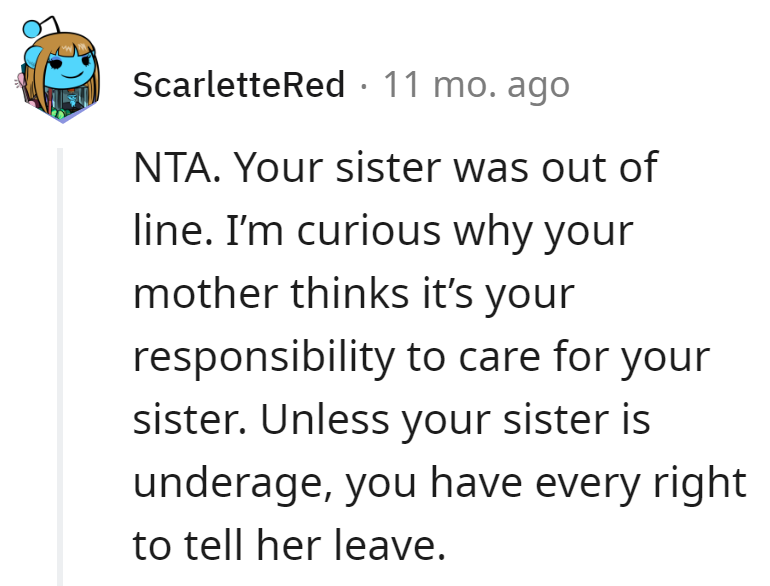
Task: Click the words "every right"
Action: point(640,484)
